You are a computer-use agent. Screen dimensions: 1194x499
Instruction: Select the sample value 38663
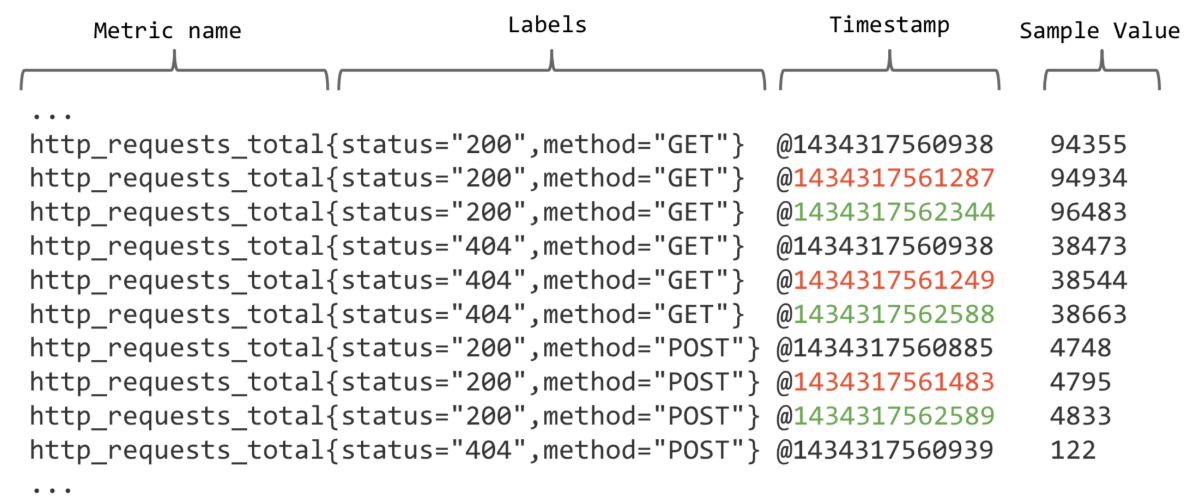click(x=1088, y=315)
